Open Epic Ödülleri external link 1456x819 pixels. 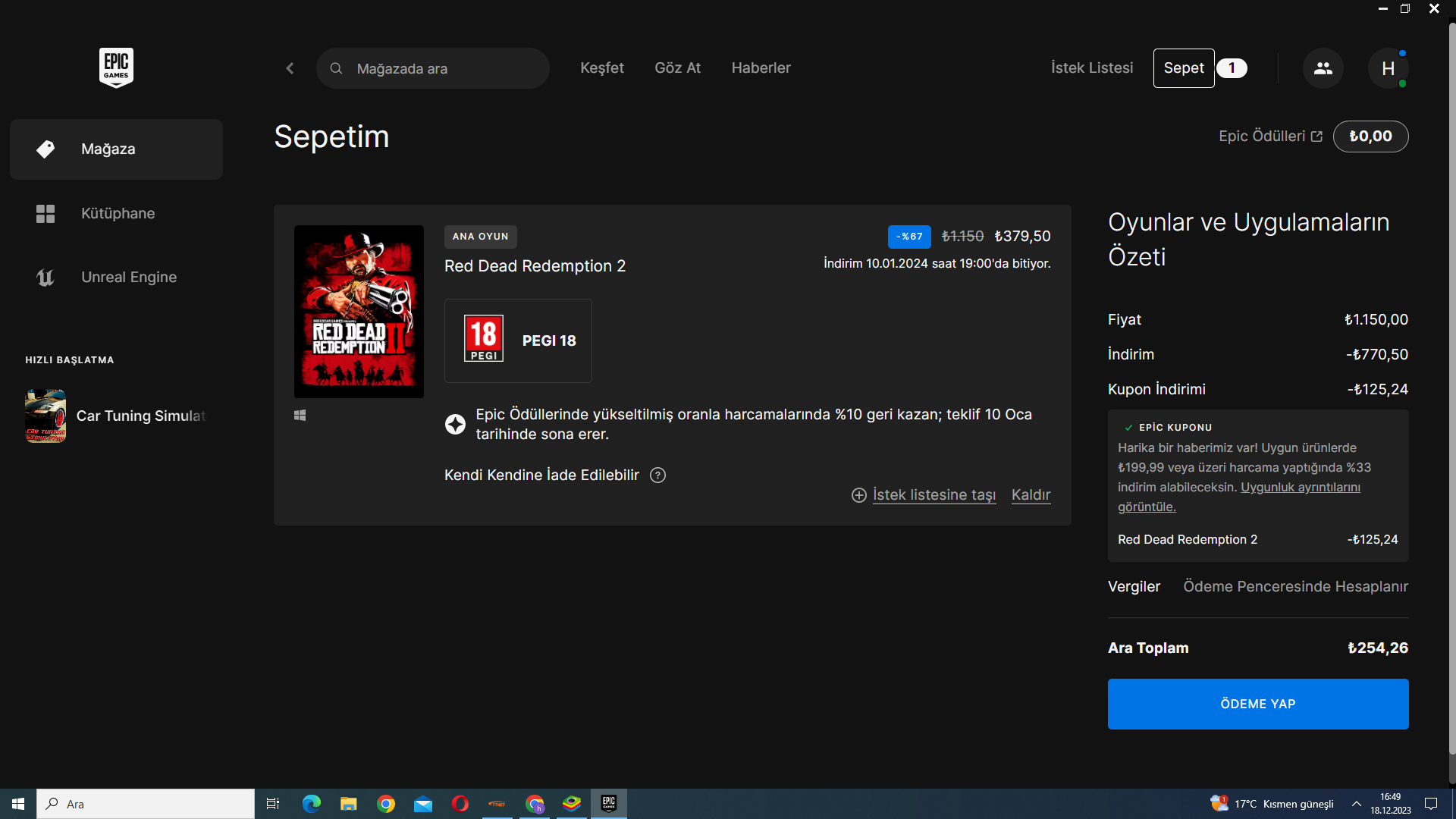[1270, 136]
